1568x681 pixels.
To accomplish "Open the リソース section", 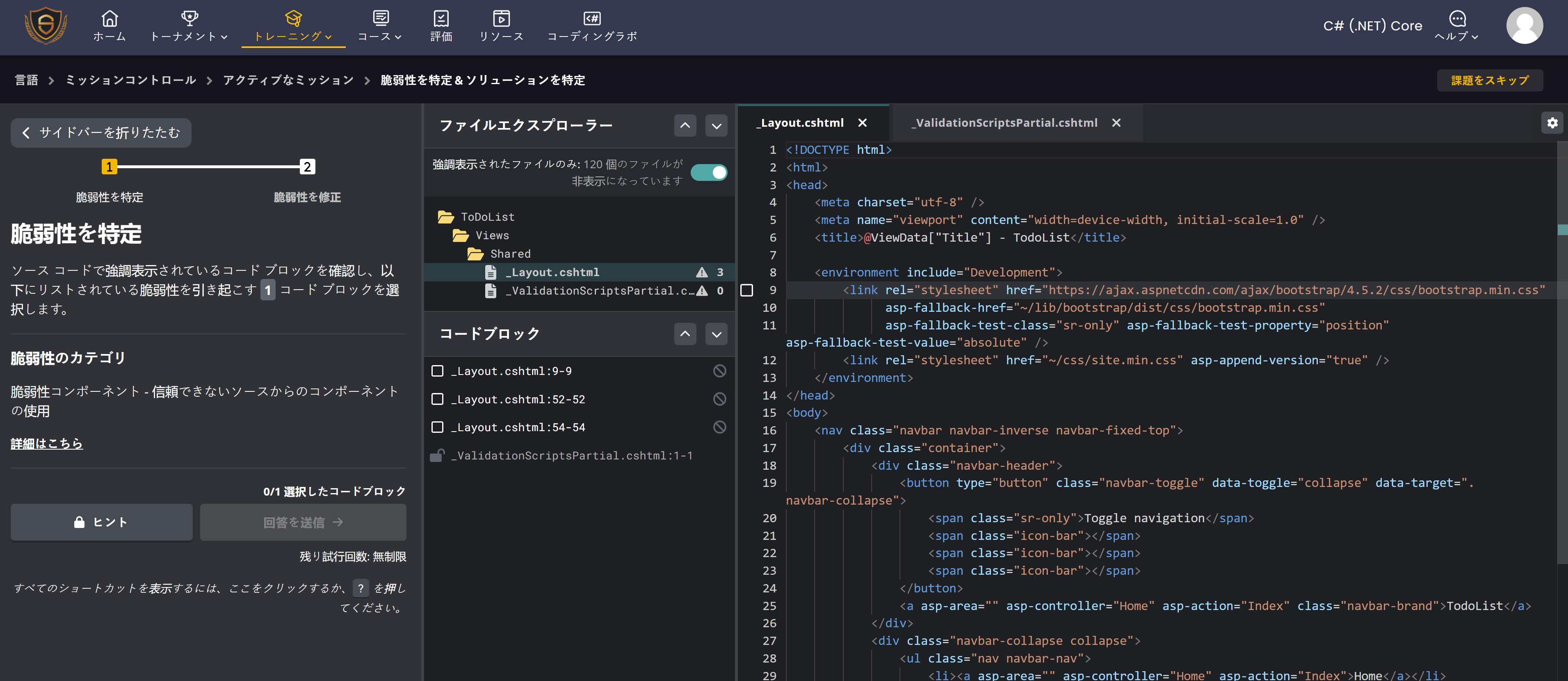I will tap(501, 27).
